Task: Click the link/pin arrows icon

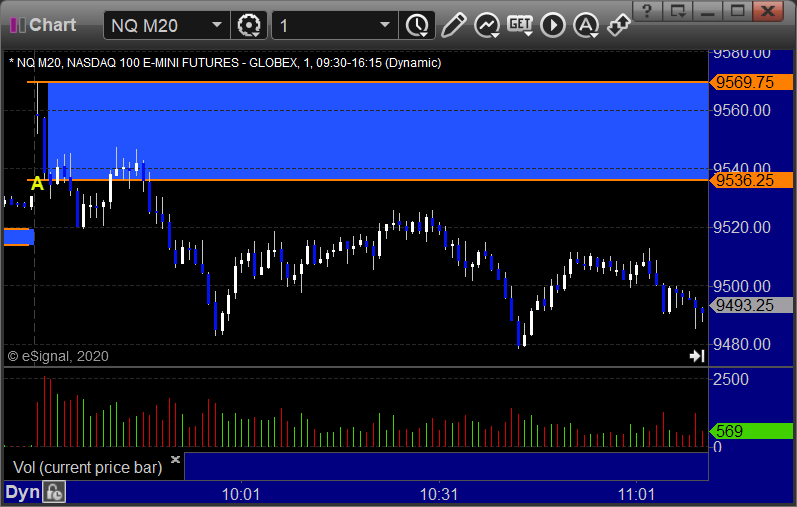Action: 619,25
